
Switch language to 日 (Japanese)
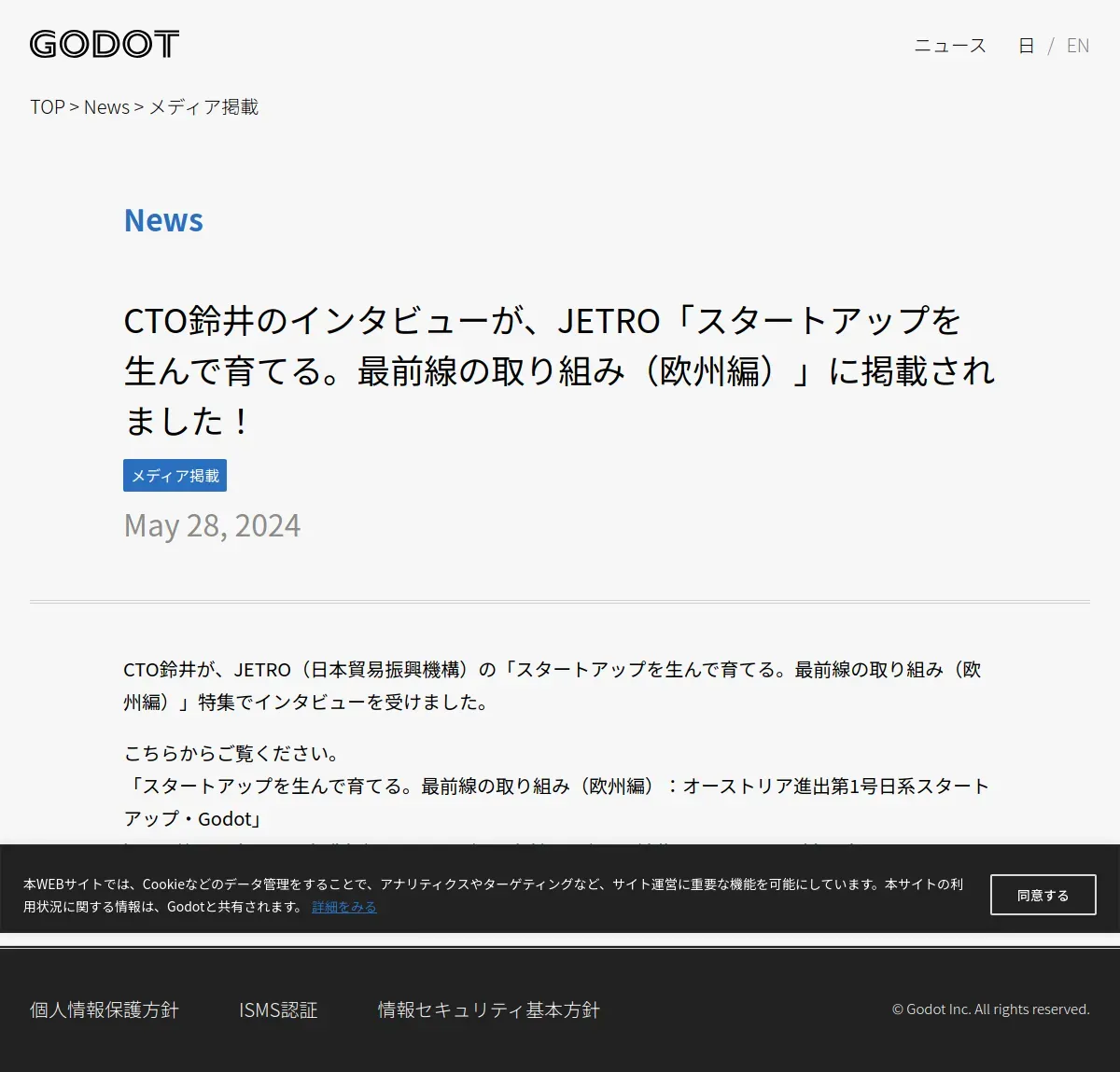[1026, 46]
